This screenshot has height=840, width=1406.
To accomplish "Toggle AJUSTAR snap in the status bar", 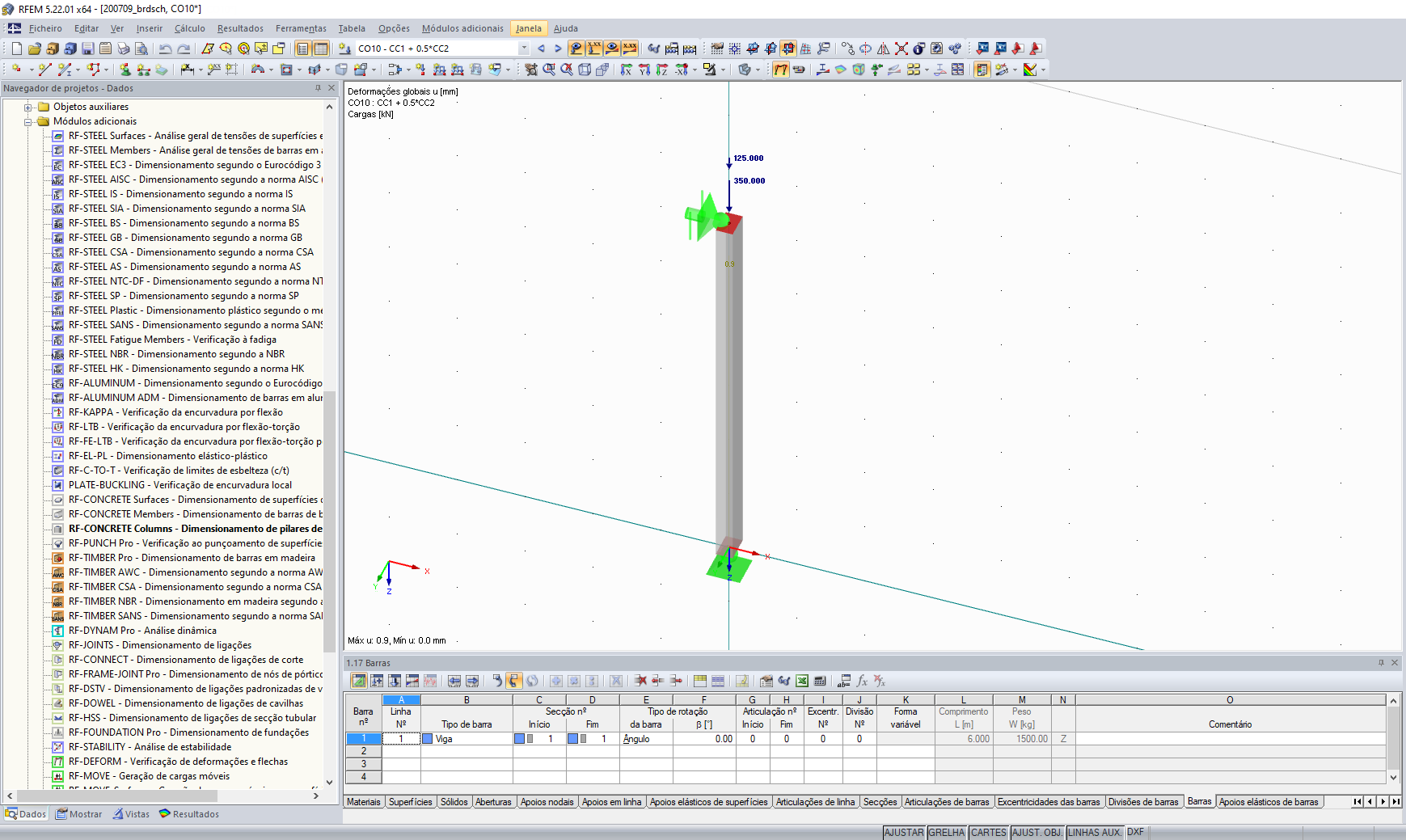I will [x=904, y=833].
